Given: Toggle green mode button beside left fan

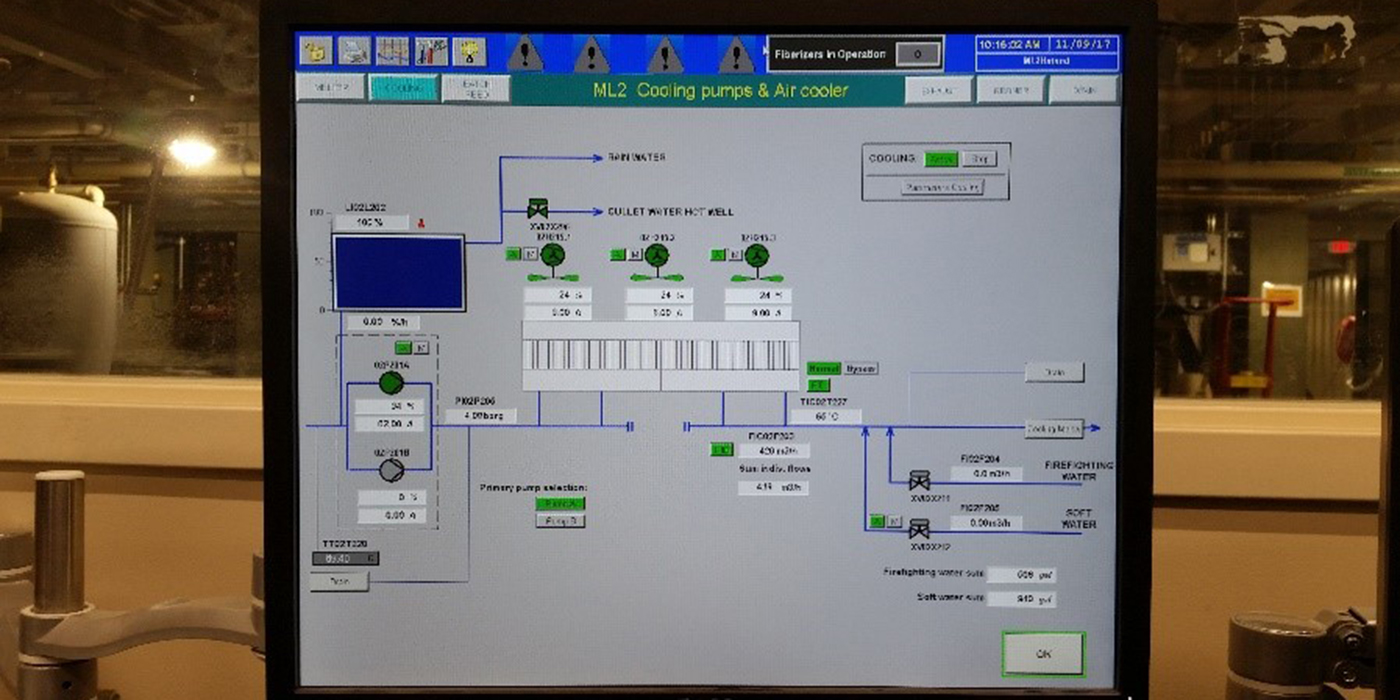Looking at the screenshot, I should [513, 255].
